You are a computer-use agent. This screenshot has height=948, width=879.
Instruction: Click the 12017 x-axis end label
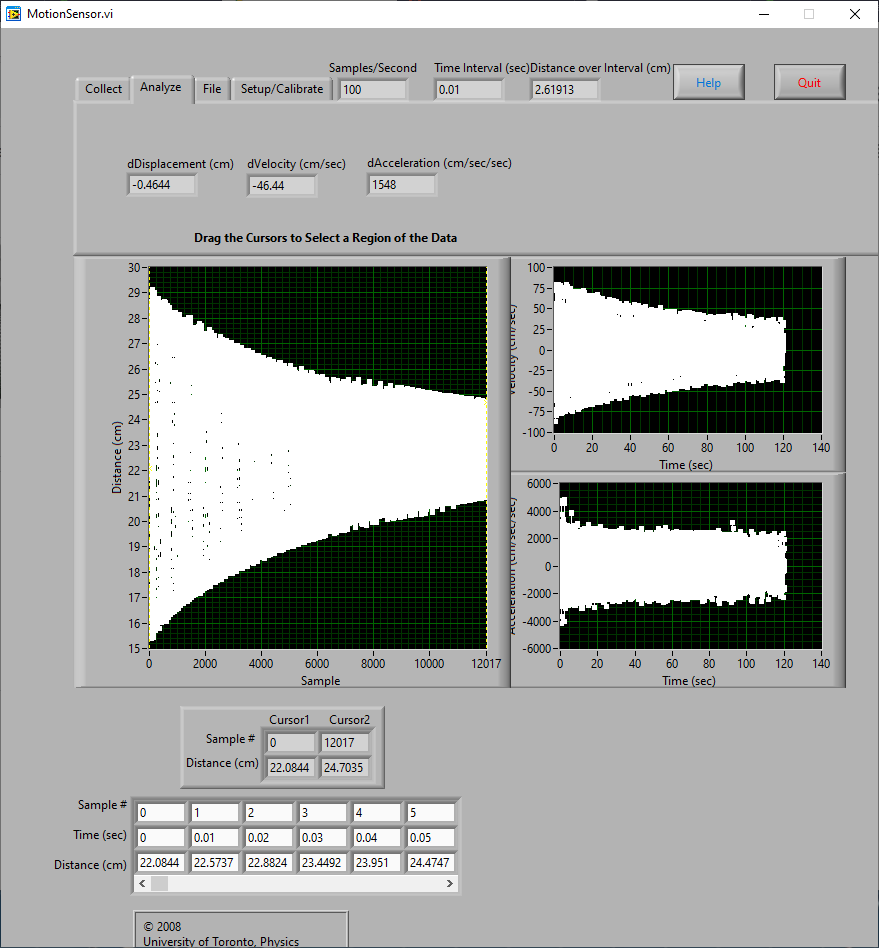[x=486, y=663]
